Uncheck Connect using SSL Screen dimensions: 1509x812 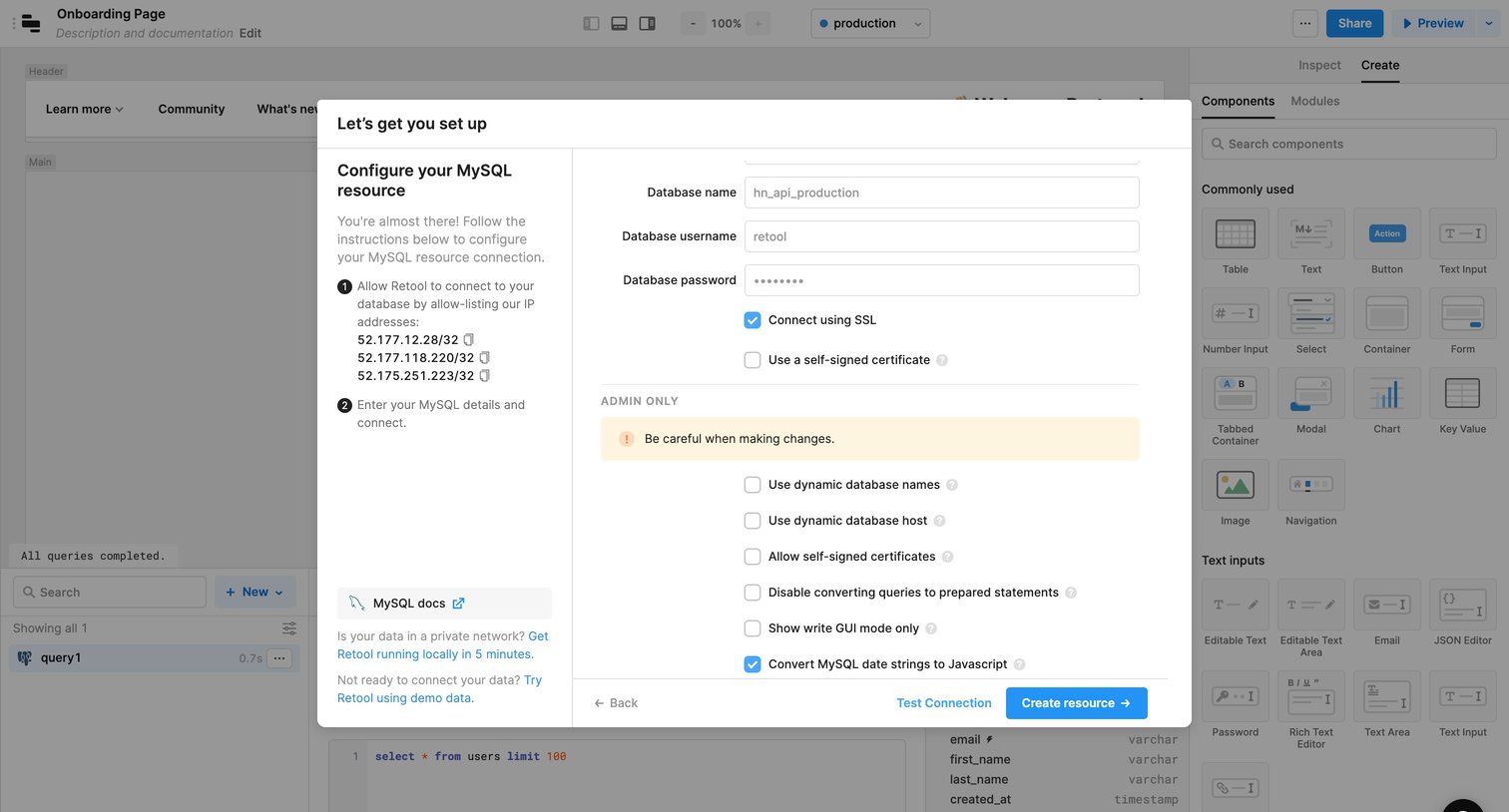(753, 320)
